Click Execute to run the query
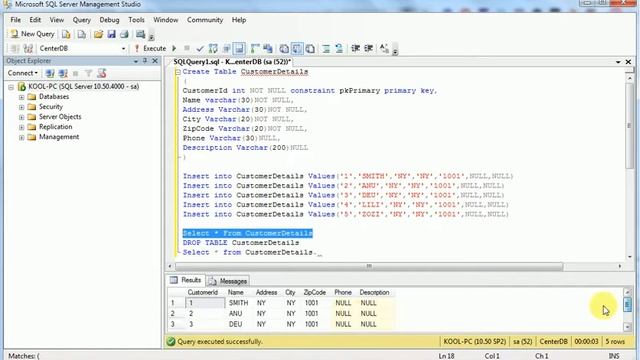640x360 pixels. pyautogui.click(x=150, y=49)
